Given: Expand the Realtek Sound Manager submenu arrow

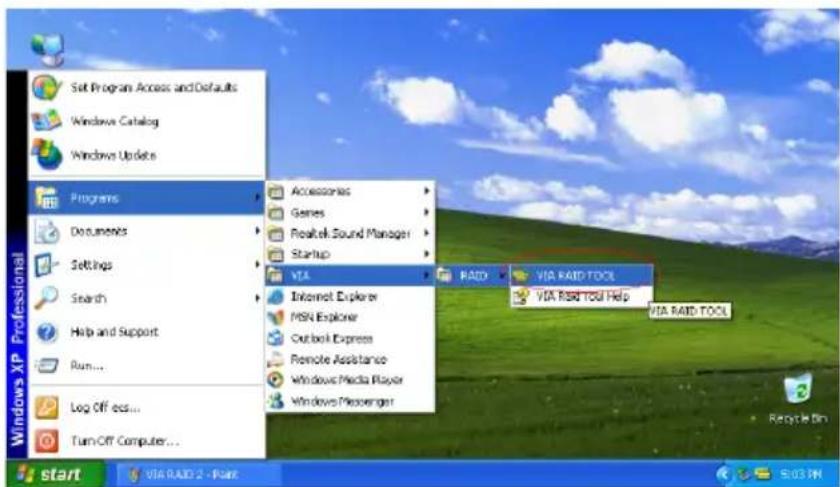Looking at the screenshot, I should click(x=426, y=233).
